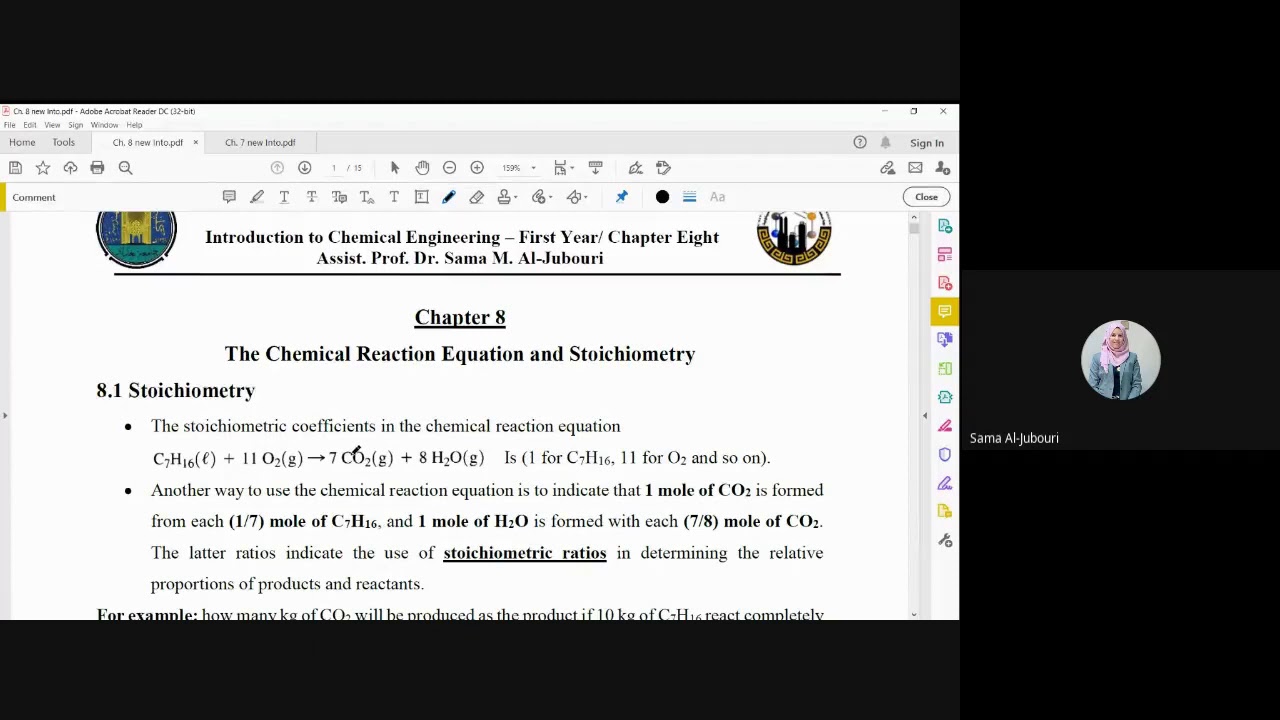The image size is (1280, 720).
Task: Open the page fit options dropdown
Action: tap(565, 168)
